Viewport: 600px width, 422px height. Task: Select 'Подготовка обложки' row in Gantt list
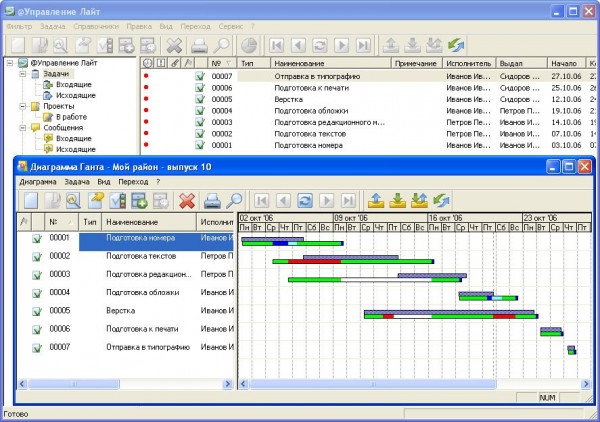click(x=125, y=293)
